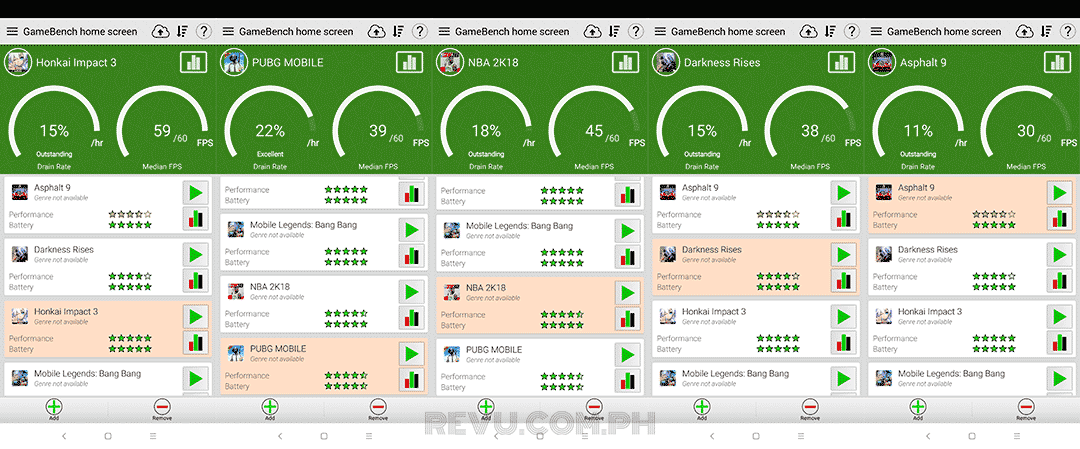This screenshot has width=1080, height=449.
Task: Open hamburger menu on PUBG MOBILE screen
Action: pos(228,32)
